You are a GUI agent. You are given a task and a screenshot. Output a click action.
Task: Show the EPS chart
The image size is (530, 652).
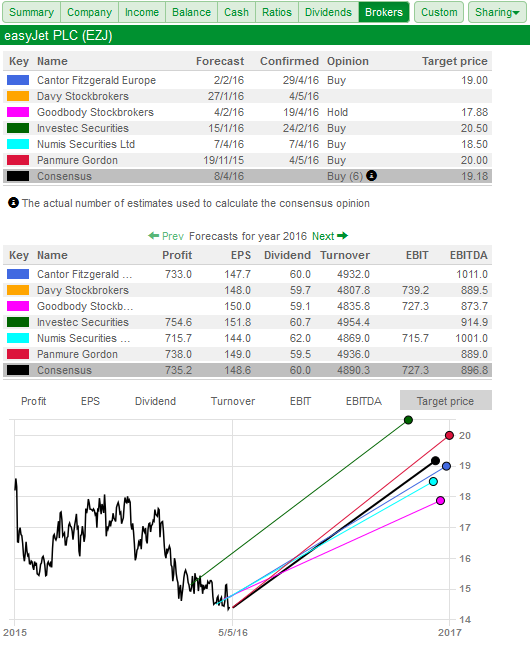coord(90,401)
